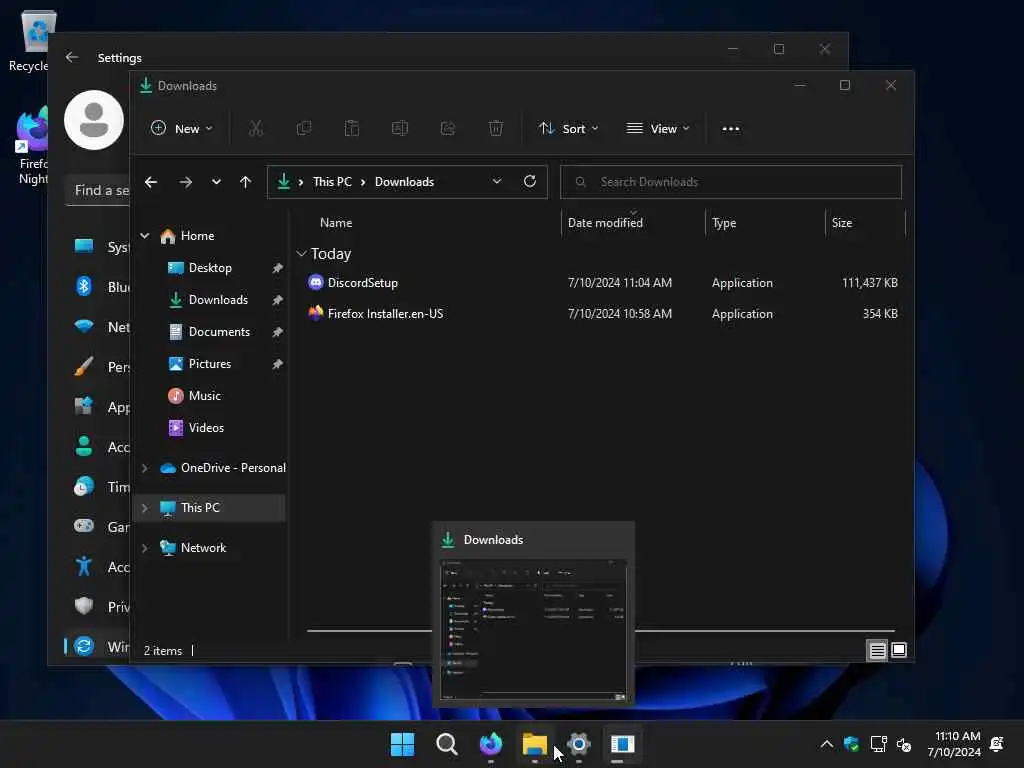This screenshot has width=1024, height=768.
Task: Select Videos in navigation pane
Action: [x=206, y=428]
